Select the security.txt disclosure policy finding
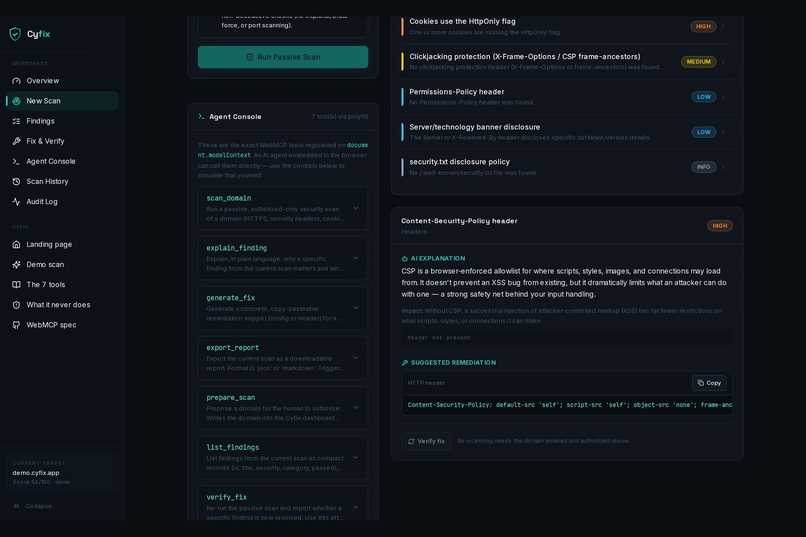Image resolution: width=806 pixels, height=537 pixels. pyautogui.click(x=566, y=167)
